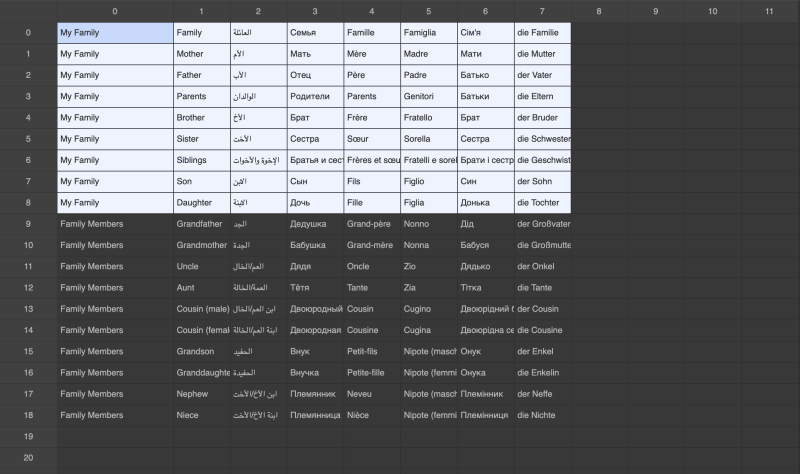Click the Ukrainian cell 'Донька'
800x474 pixels.
[486, 203]
